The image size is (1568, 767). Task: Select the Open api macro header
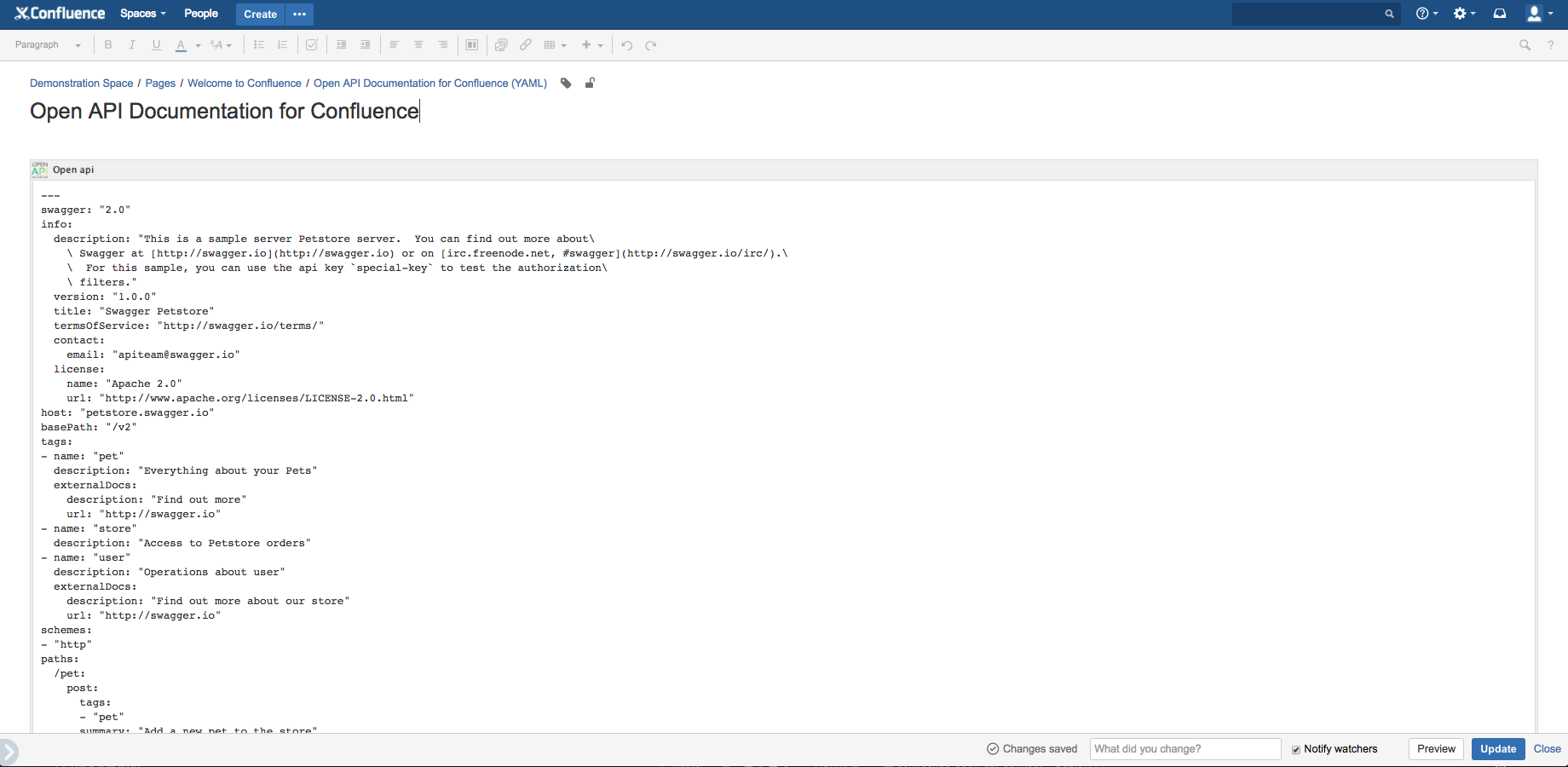[784, 170]
